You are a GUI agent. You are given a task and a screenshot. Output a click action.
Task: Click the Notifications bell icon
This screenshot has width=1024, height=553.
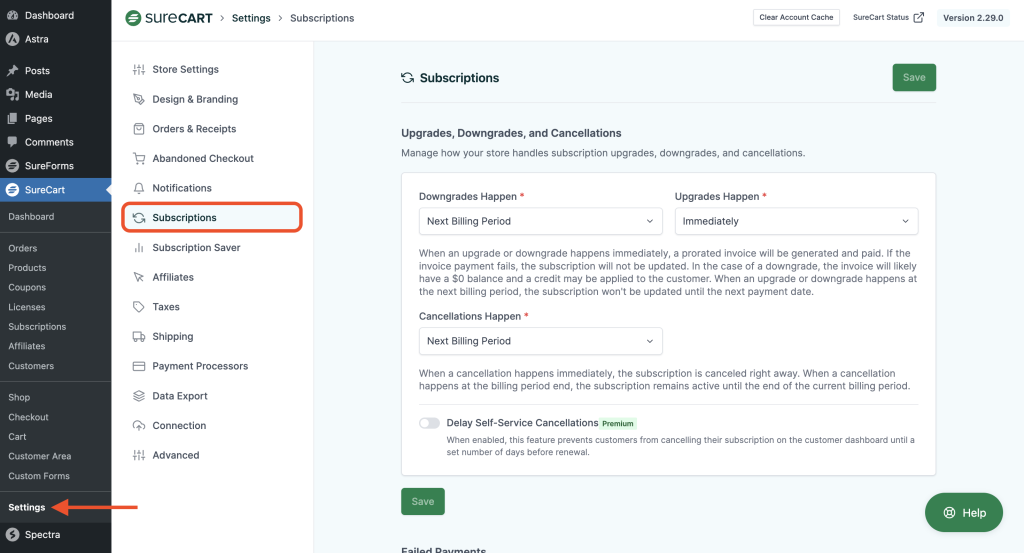click(x=139, y=188)
